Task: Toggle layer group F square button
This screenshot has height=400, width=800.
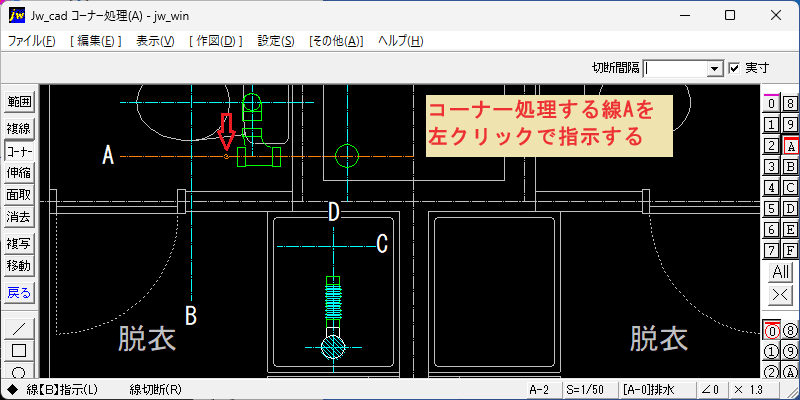Action: tap(790, 251)
